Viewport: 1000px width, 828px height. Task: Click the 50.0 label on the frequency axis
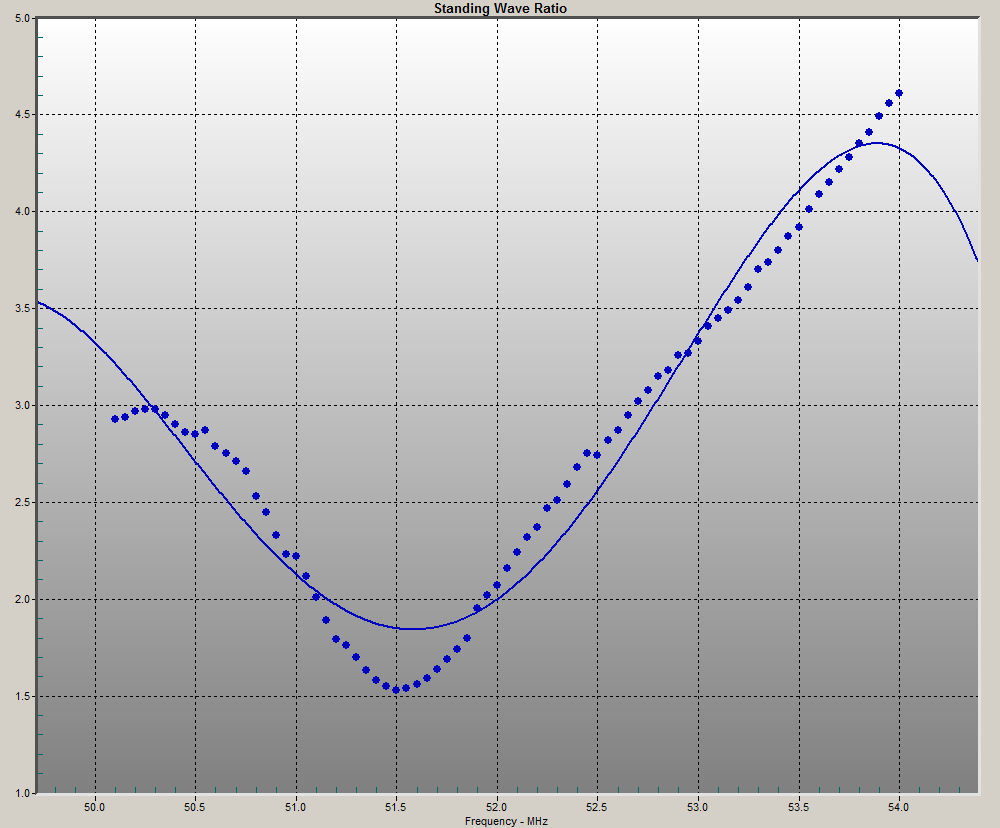click(95, 805)
